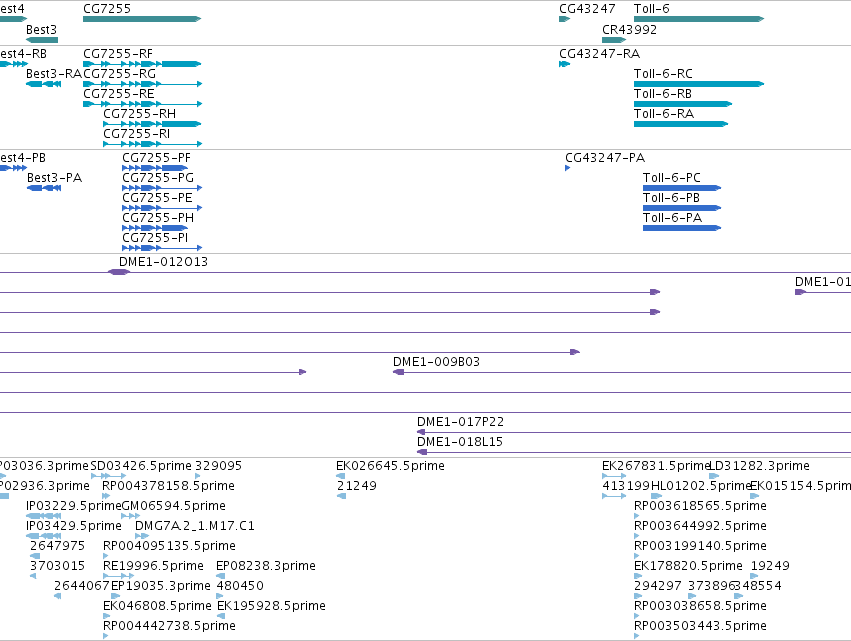The height and width of the screenshot is (641, 851).
Task: Select the Toll-6 gene bar
Action: click(x=698, y=19)
